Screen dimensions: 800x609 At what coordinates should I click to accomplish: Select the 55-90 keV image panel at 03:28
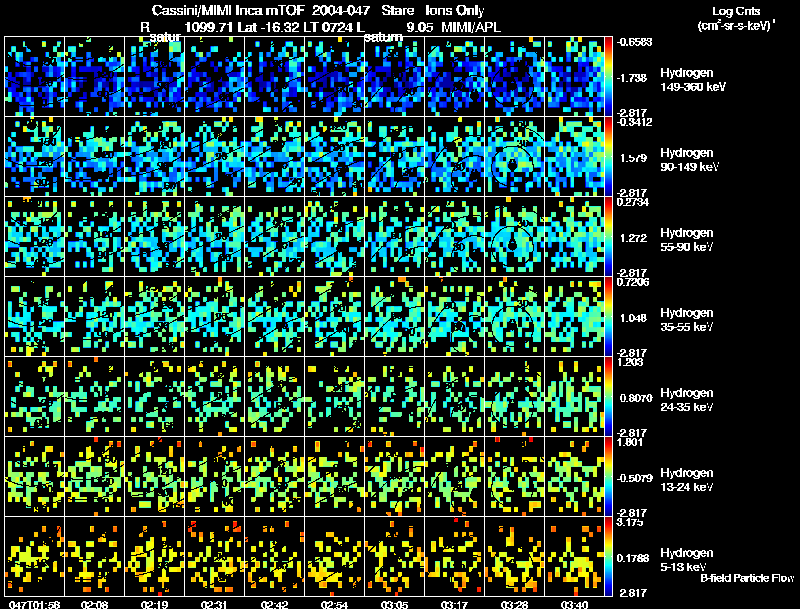coord(514,236)
